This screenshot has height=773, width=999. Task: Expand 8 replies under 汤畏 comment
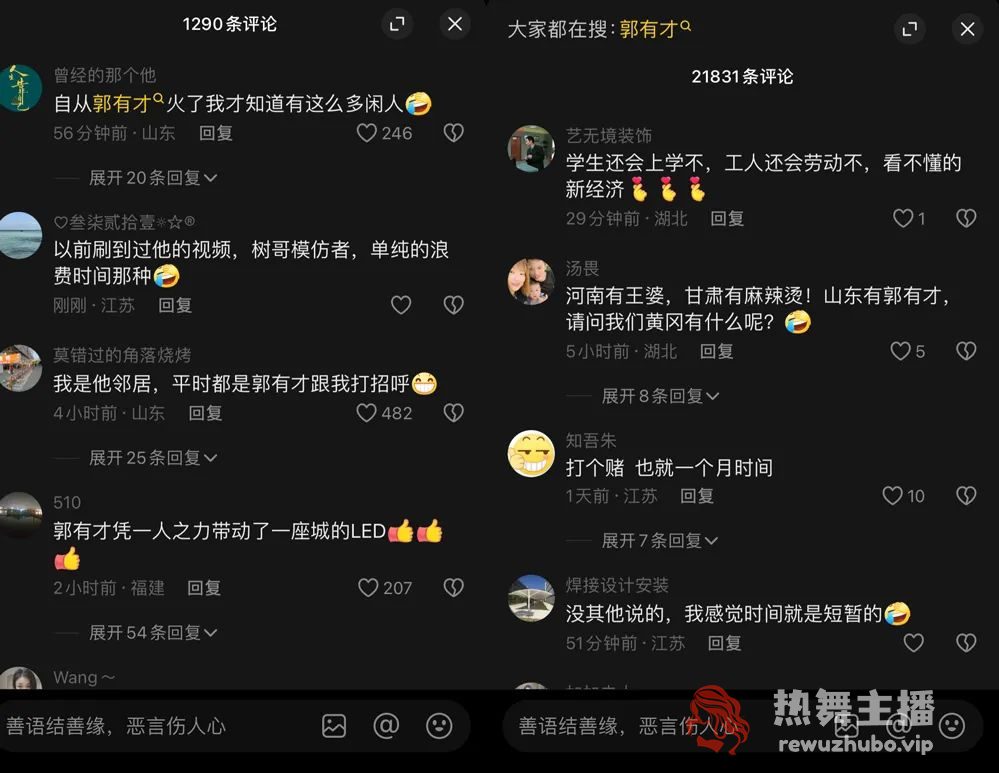pos(661,396)
